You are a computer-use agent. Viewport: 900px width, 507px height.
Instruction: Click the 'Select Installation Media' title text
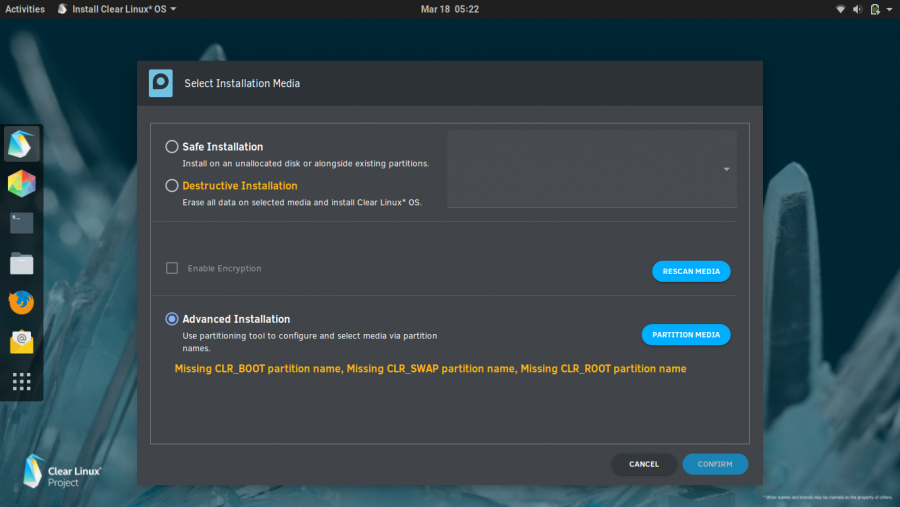point(242,83)
